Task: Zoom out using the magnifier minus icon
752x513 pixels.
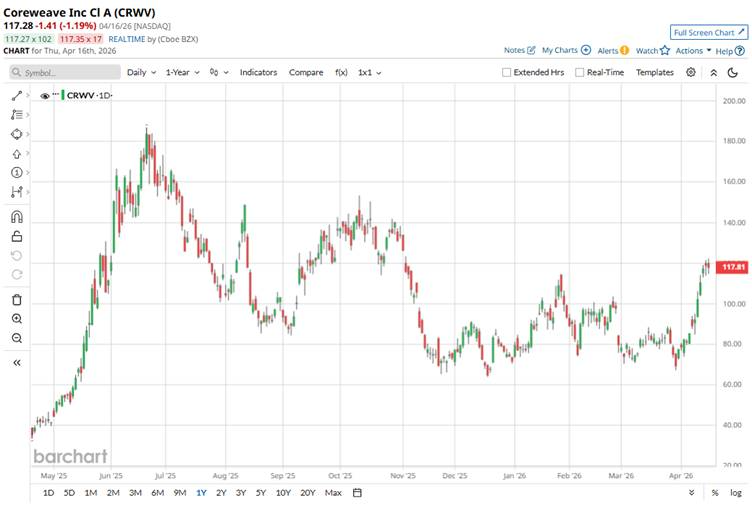Action: (17, 338)
